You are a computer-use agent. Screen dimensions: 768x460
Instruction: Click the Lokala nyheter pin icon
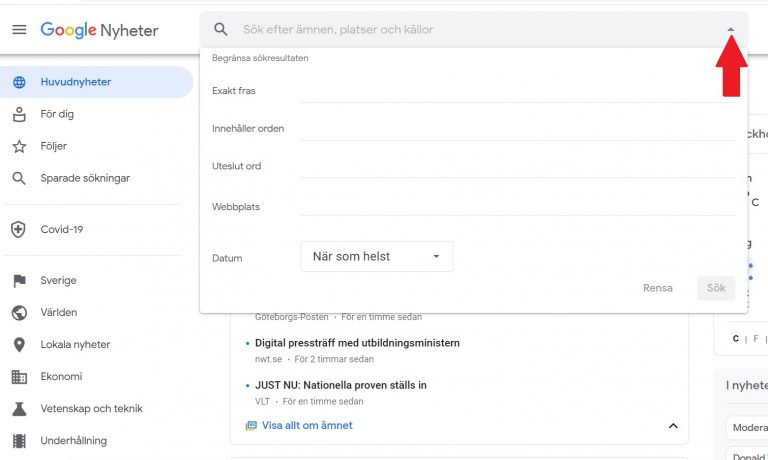click(x=19, y=345)
